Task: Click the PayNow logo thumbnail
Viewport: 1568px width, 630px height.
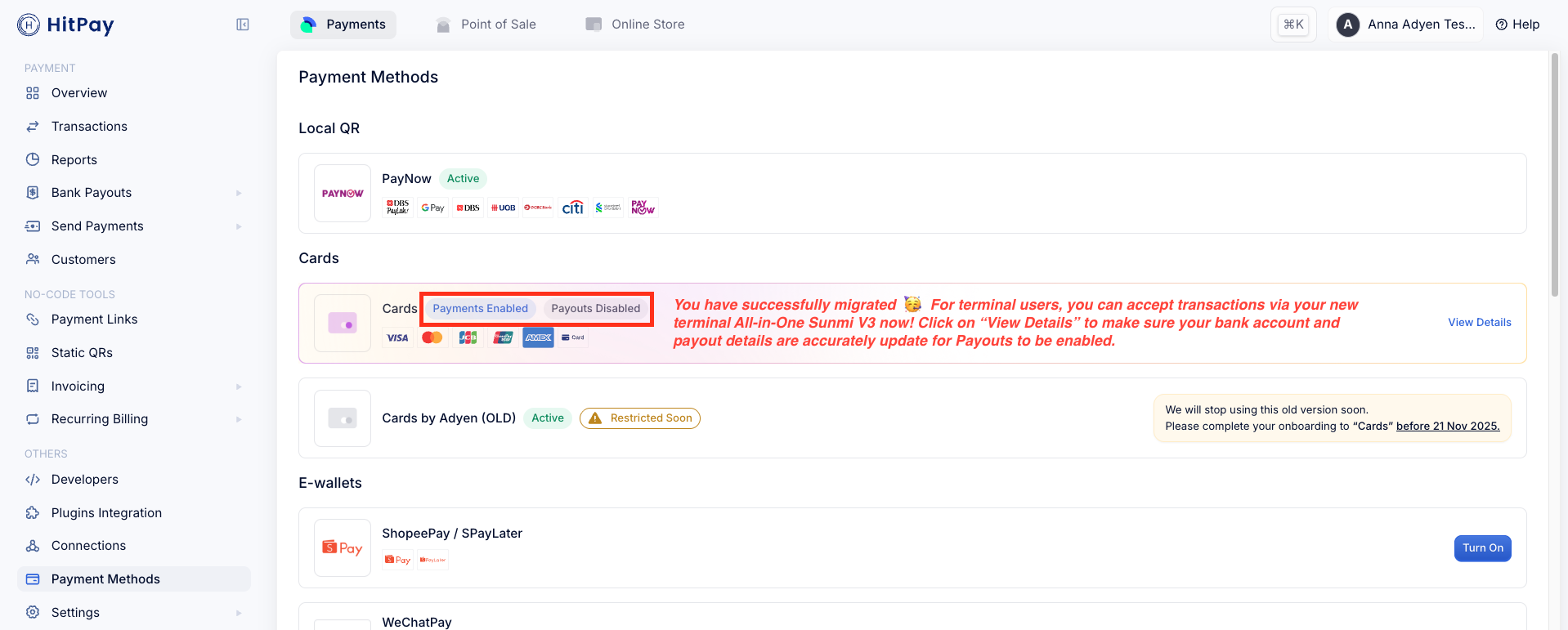Action: pyautogui.click(x=343, y=194)
